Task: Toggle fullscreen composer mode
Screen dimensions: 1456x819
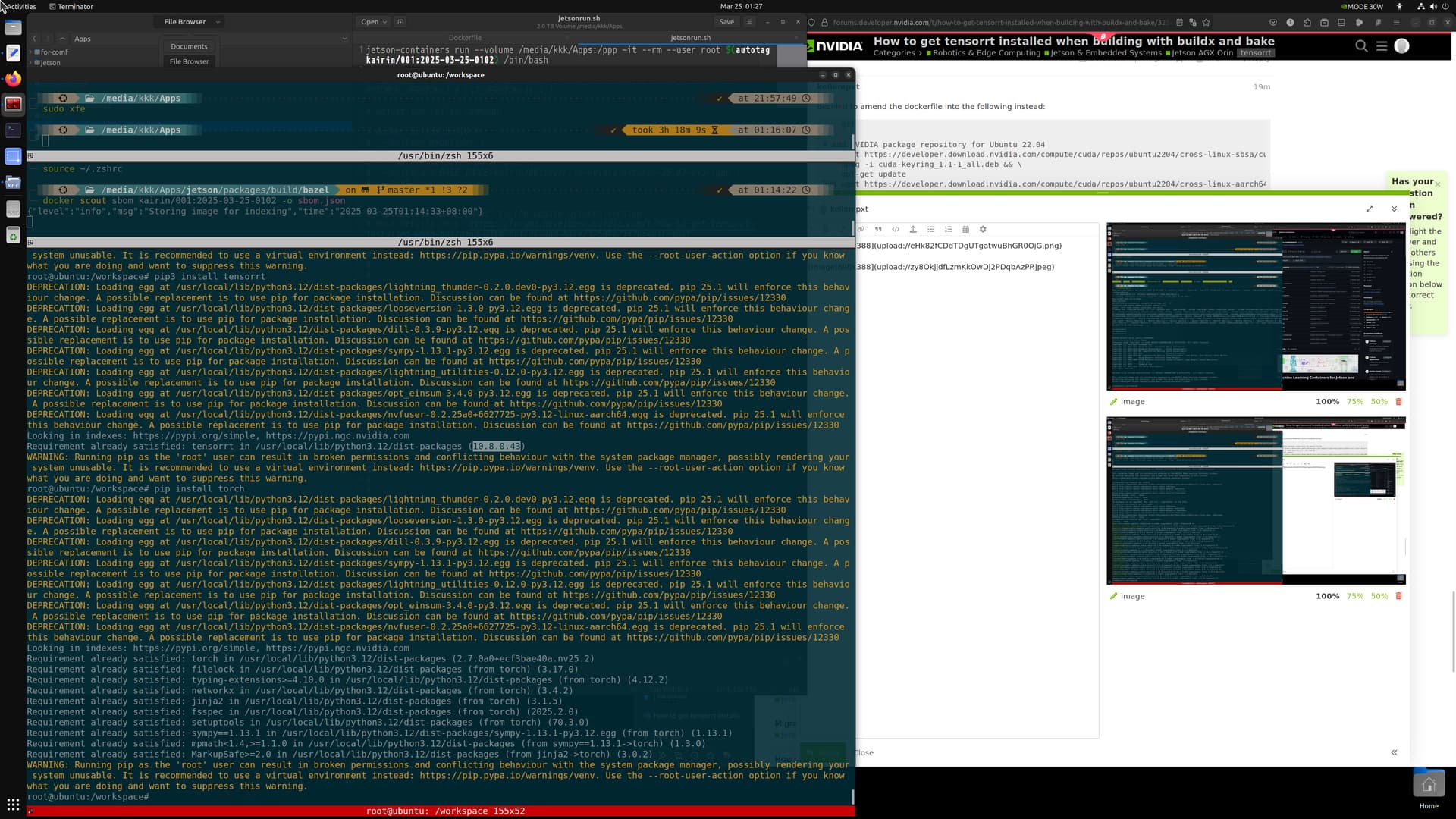Action: 1370,209
